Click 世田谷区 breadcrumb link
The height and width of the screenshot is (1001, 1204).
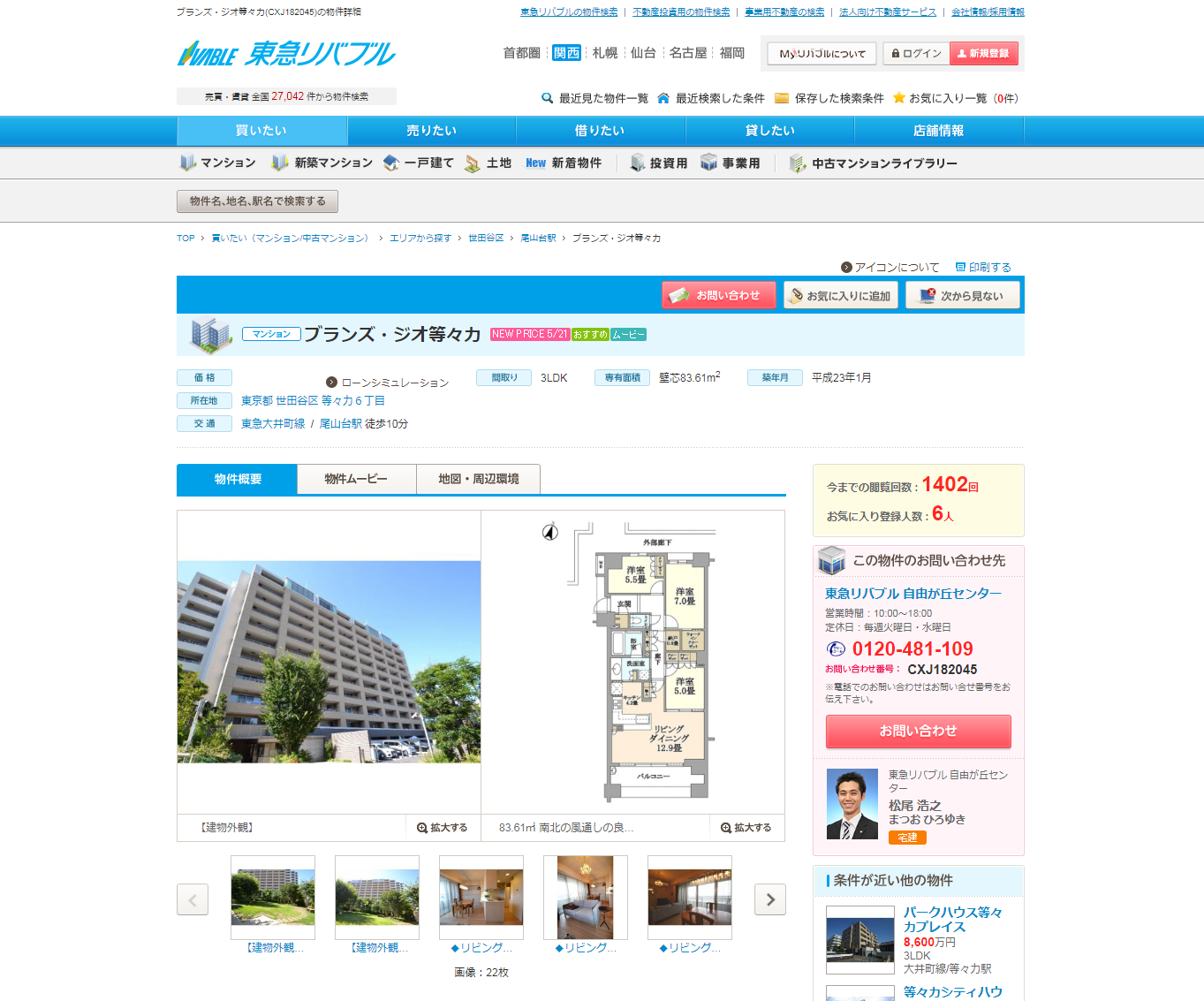[x=486, y=238]
